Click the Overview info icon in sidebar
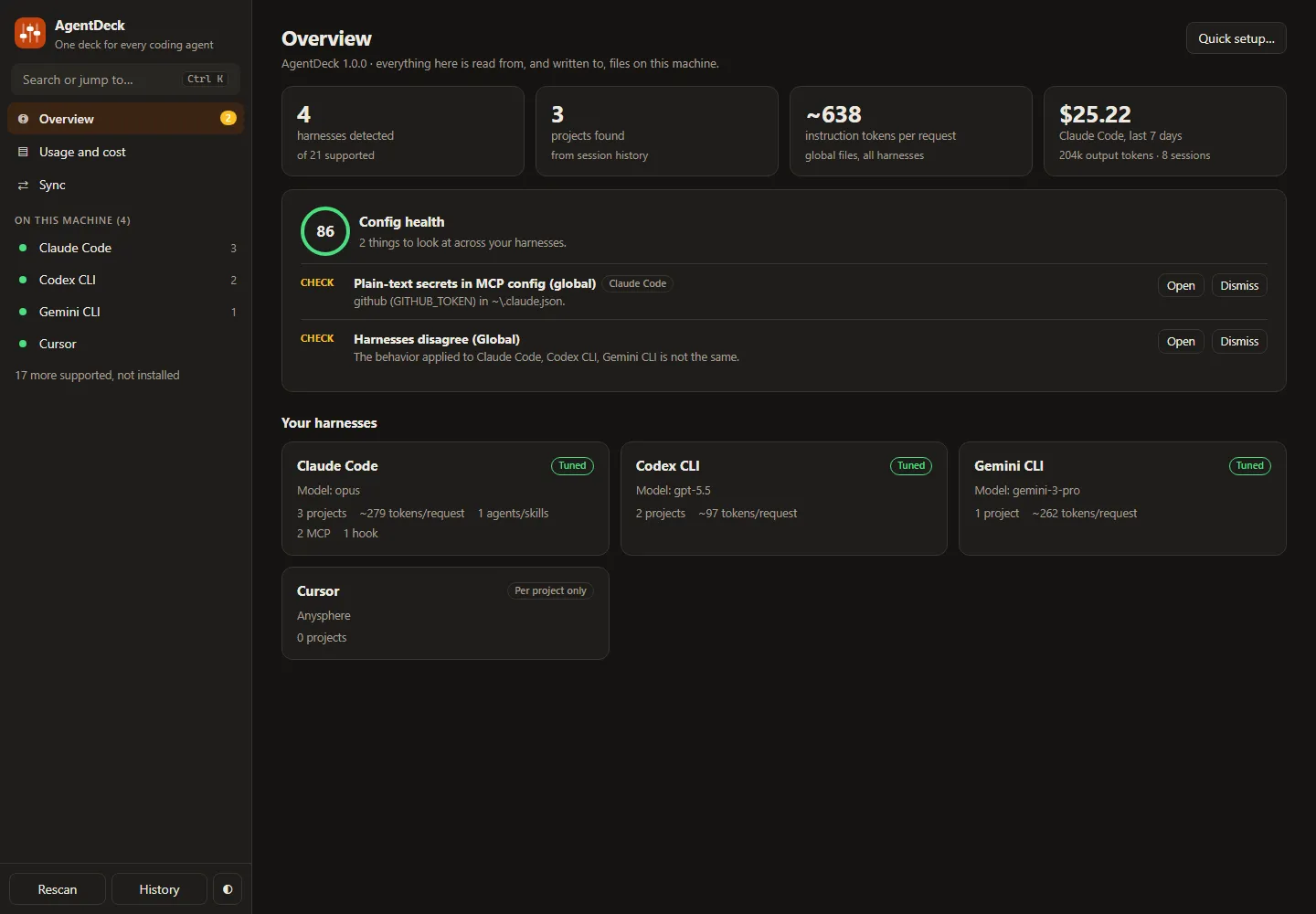Image resolution: width=1316 pixels, height=914 pixels. click(x=23, y=119)
